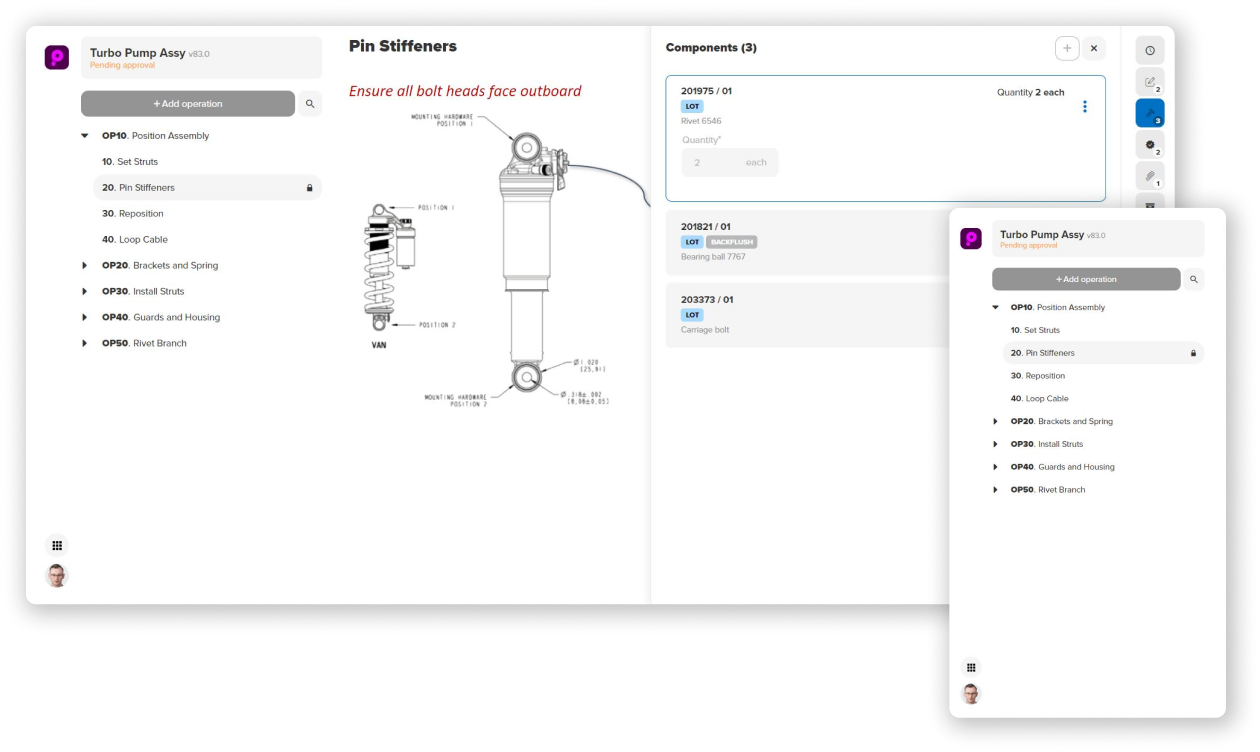The image size is (1260, 752).
Task: Collapse OP10 Position Assembly in front panel
Action: tap(995, 308)
